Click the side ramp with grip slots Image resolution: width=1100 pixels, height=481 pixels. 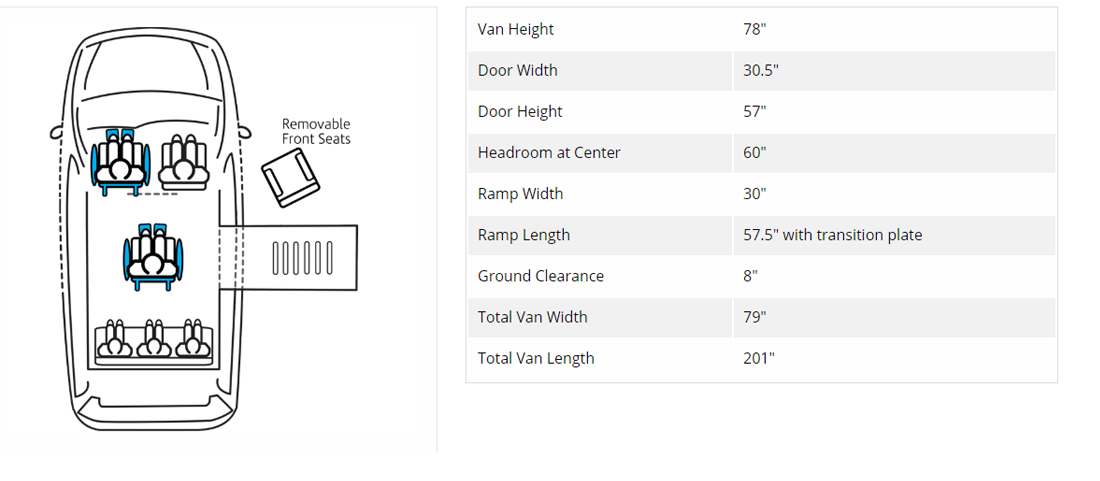pos(288,257)
